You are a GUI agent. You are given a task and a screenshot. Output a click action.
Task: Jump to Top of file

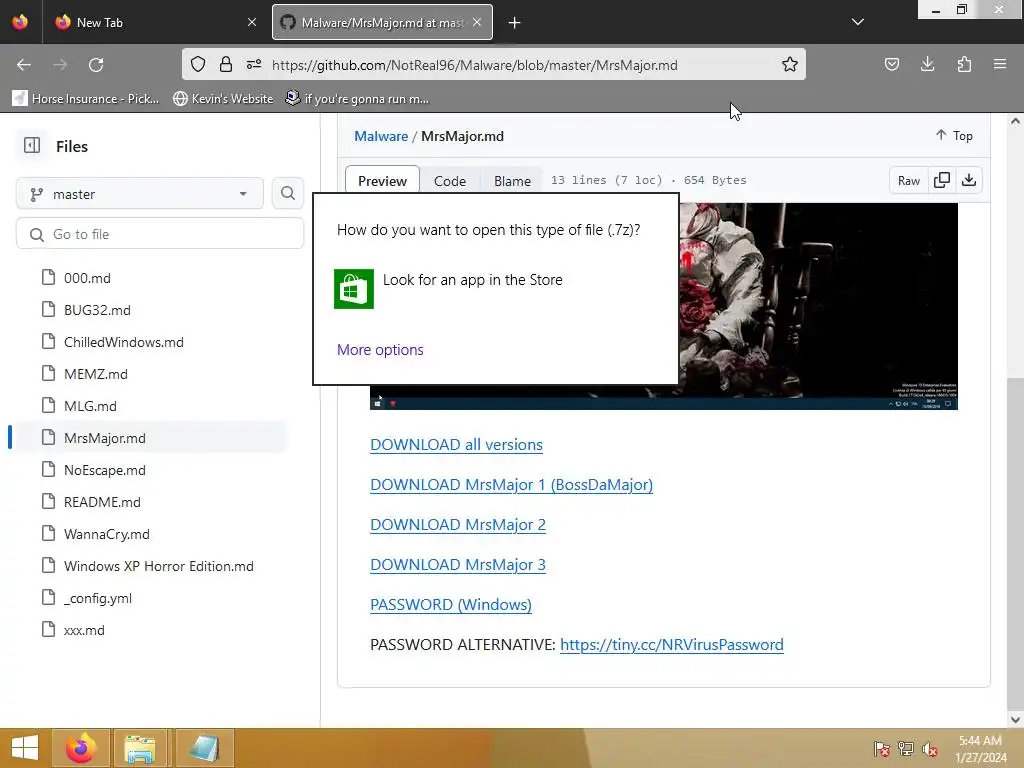pyautogui.click(x=954, y=135)
